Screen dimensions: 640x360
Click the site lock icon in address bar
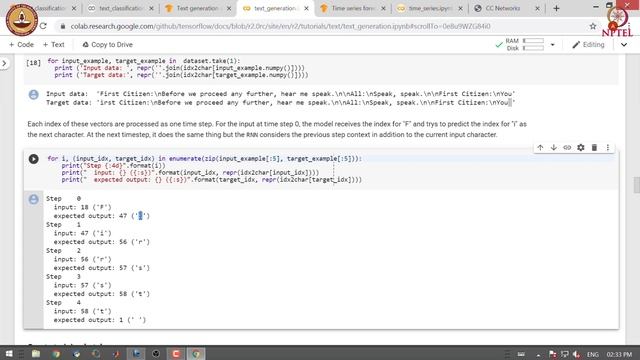(62, 26)
